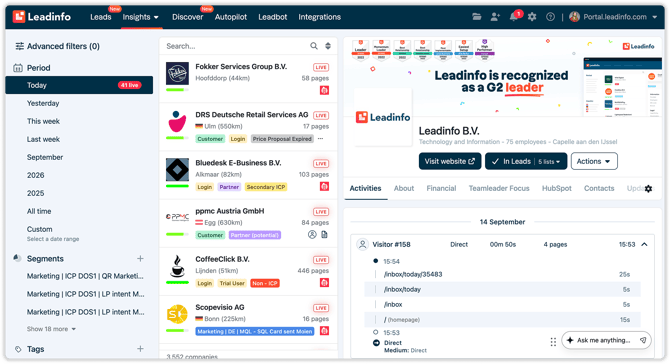
Task: Click document icon on ppmc Austria row
Action: coord(324,234)
